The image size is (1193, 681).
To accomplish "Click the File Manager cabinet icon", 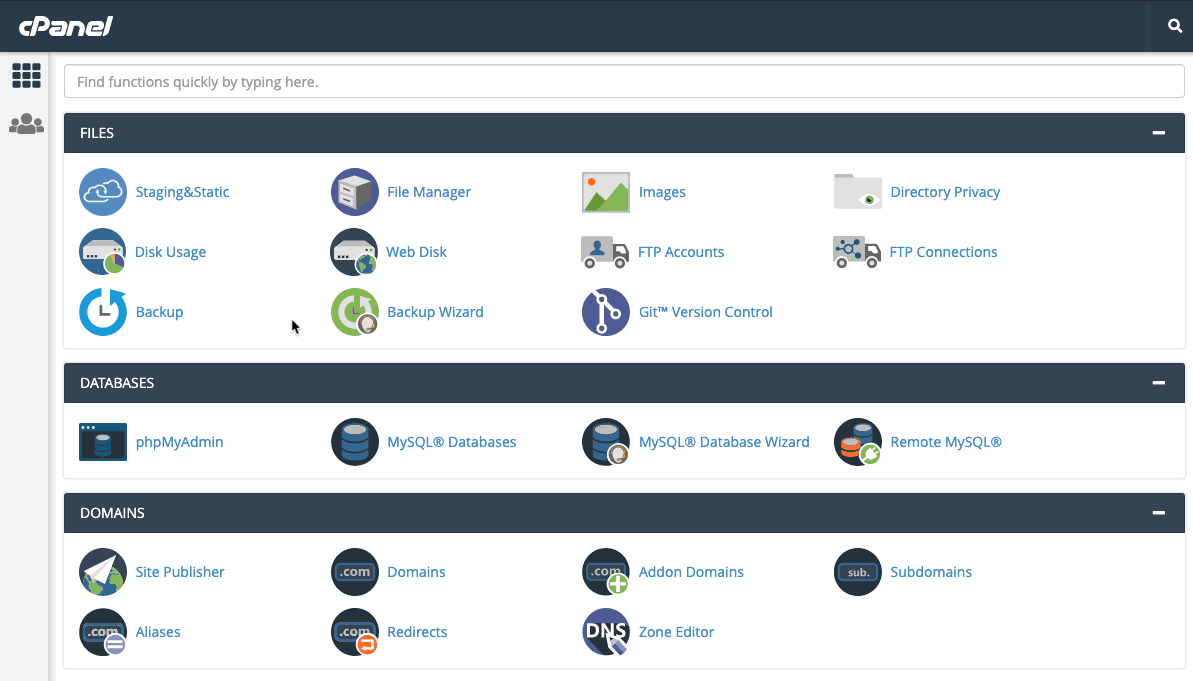I will coord(355,192).
